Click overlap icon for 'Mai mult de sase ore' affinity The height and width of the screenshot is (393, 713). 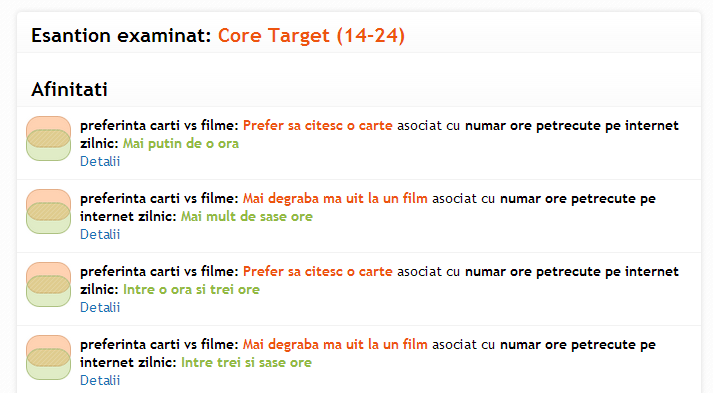48,212
